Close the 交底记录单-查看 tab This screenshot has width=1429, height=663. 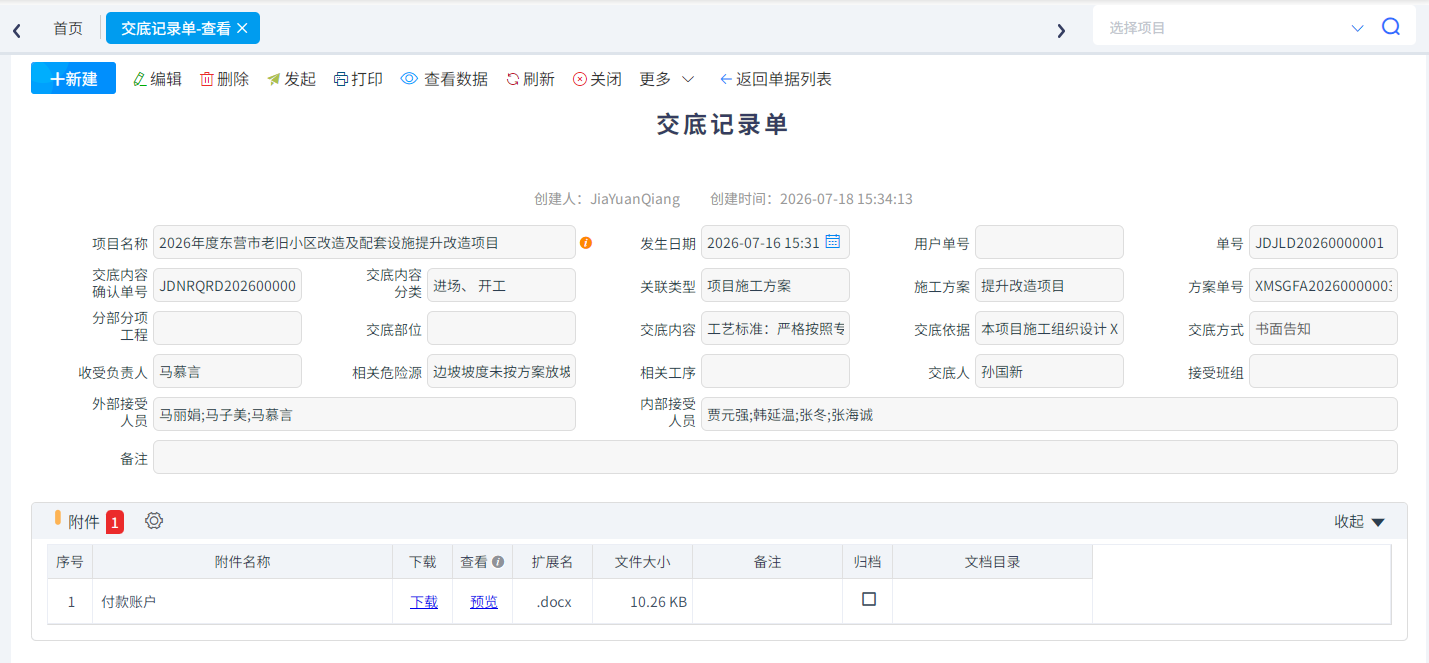click(x=242, y=28)
